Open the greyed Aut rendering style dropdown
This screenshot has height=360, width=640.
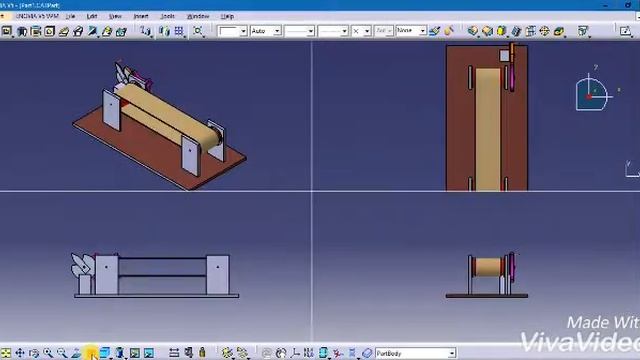pyautogui.click(x=383, y=31)
